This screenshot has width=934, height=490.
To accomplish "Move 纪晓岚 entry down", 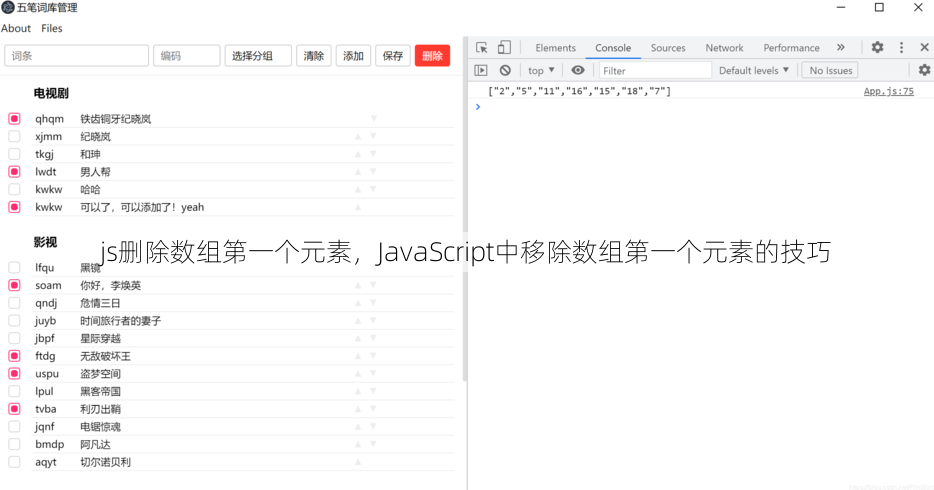I will 373,136.
